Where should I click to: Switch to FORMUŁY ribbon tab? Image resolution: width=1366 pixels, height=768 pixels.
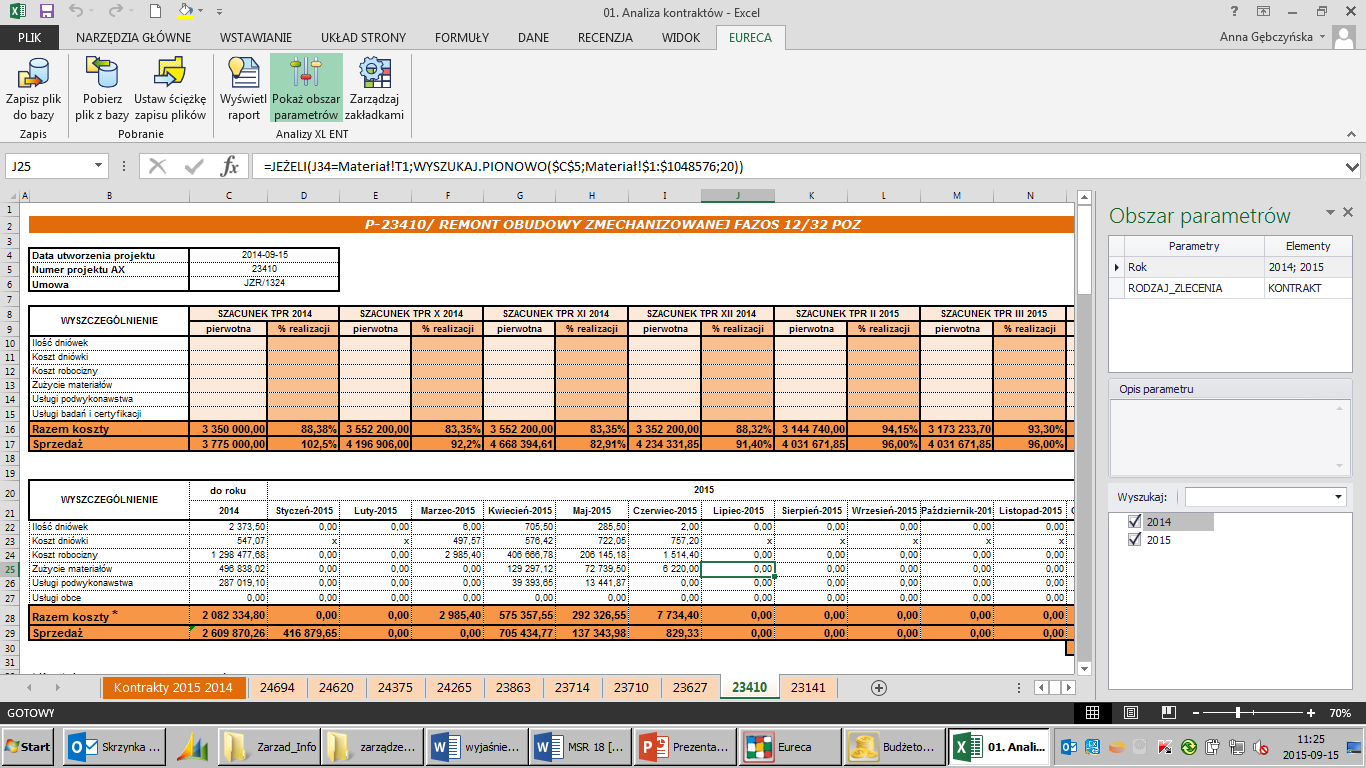tap(462, 37)
